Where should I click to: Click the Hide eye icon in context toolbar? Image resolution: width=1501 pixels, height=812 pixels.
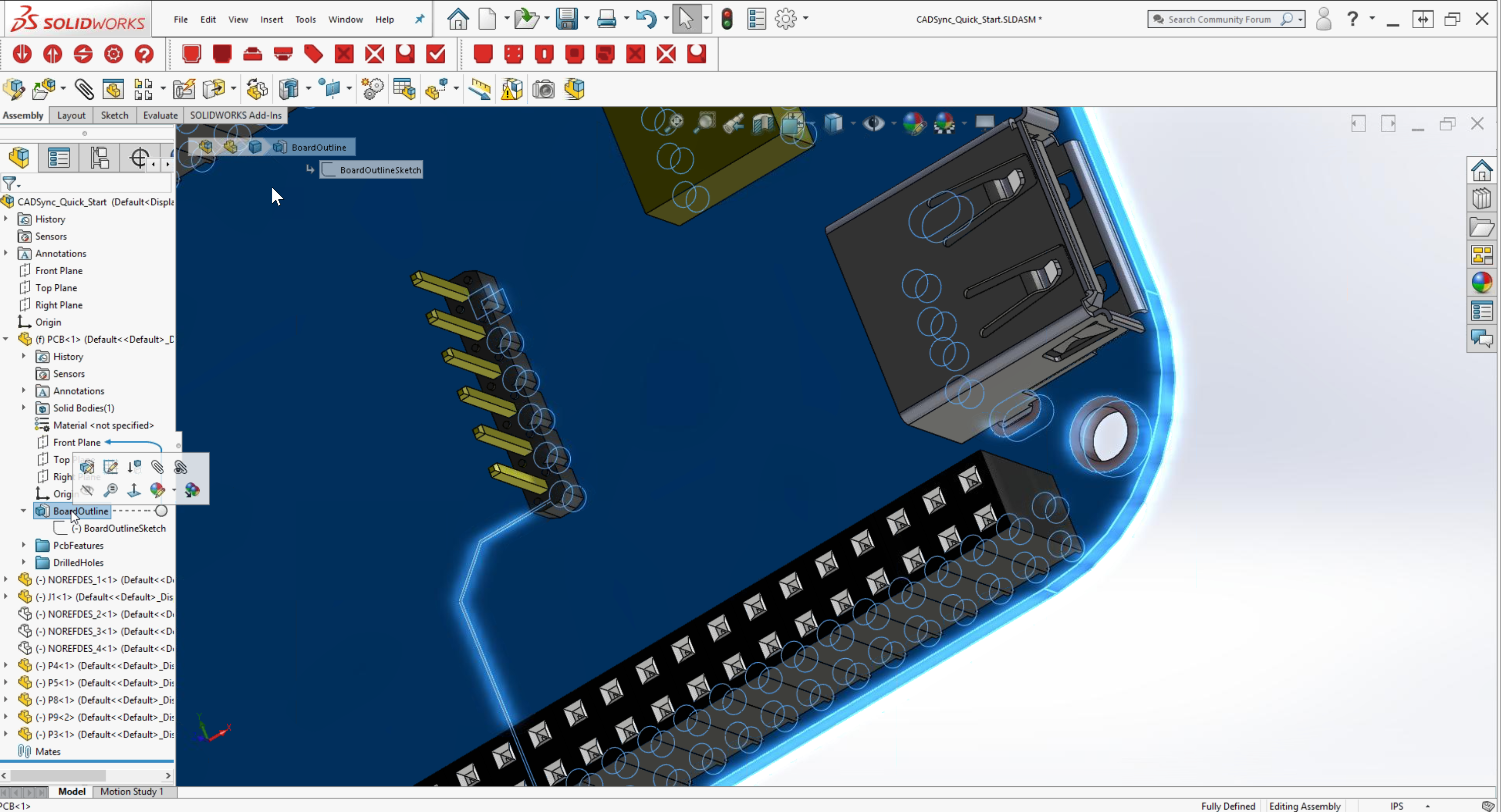point(87,490)
